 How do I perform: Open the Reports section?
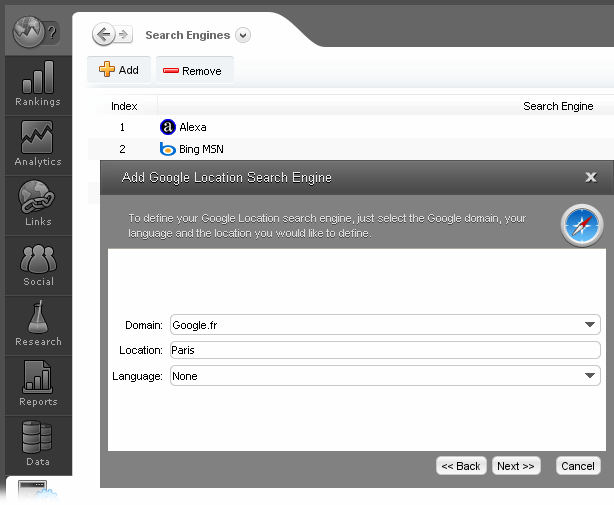(37, 385)
